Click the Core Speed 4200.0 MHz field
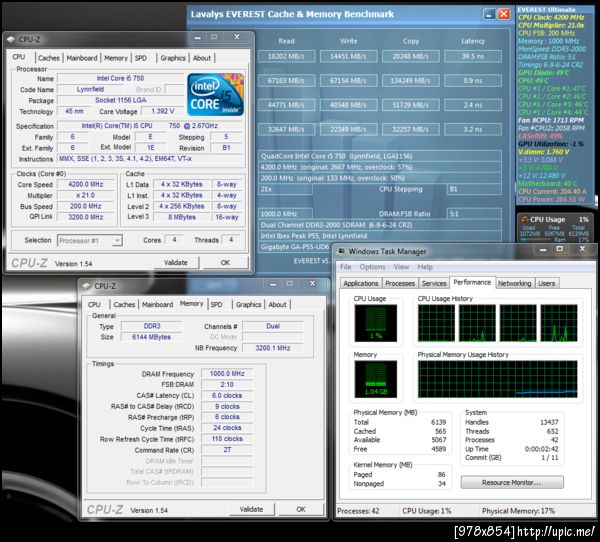This screenshot has width=600, height=542. 86,184
